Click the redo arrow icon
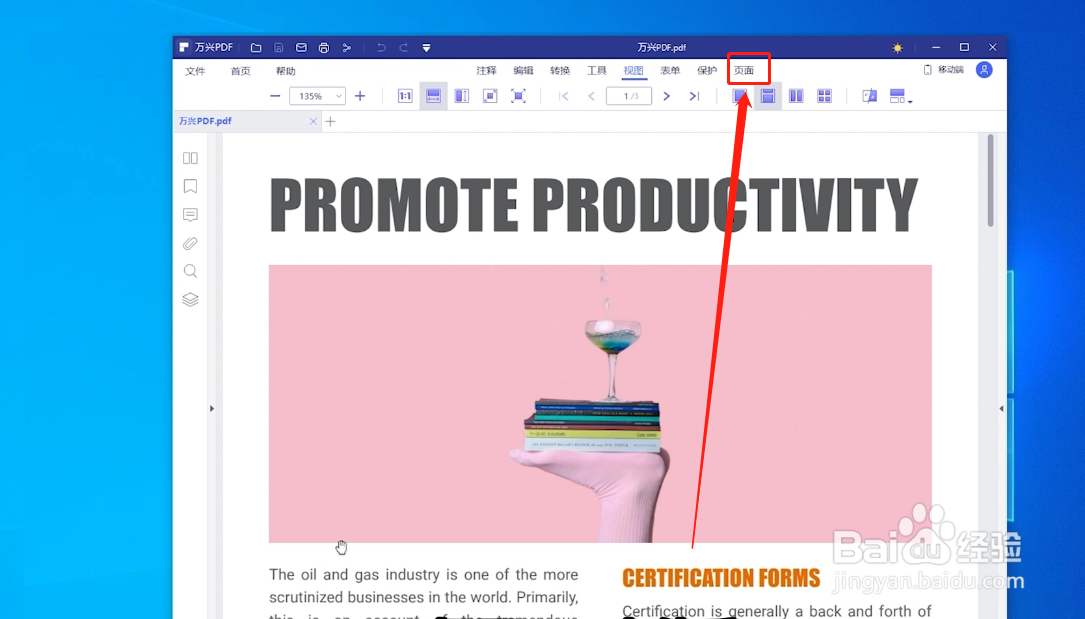1085x619 pixels. click(403, 48)
